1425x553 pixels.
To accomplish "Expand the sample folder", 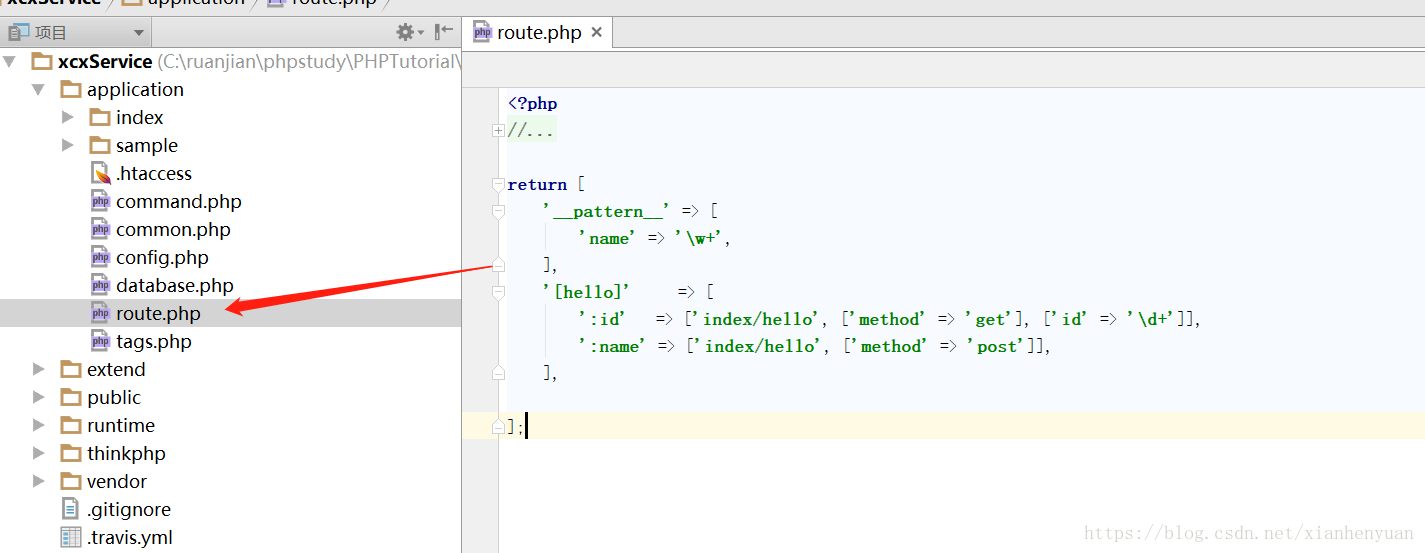I will pos(68,145).
